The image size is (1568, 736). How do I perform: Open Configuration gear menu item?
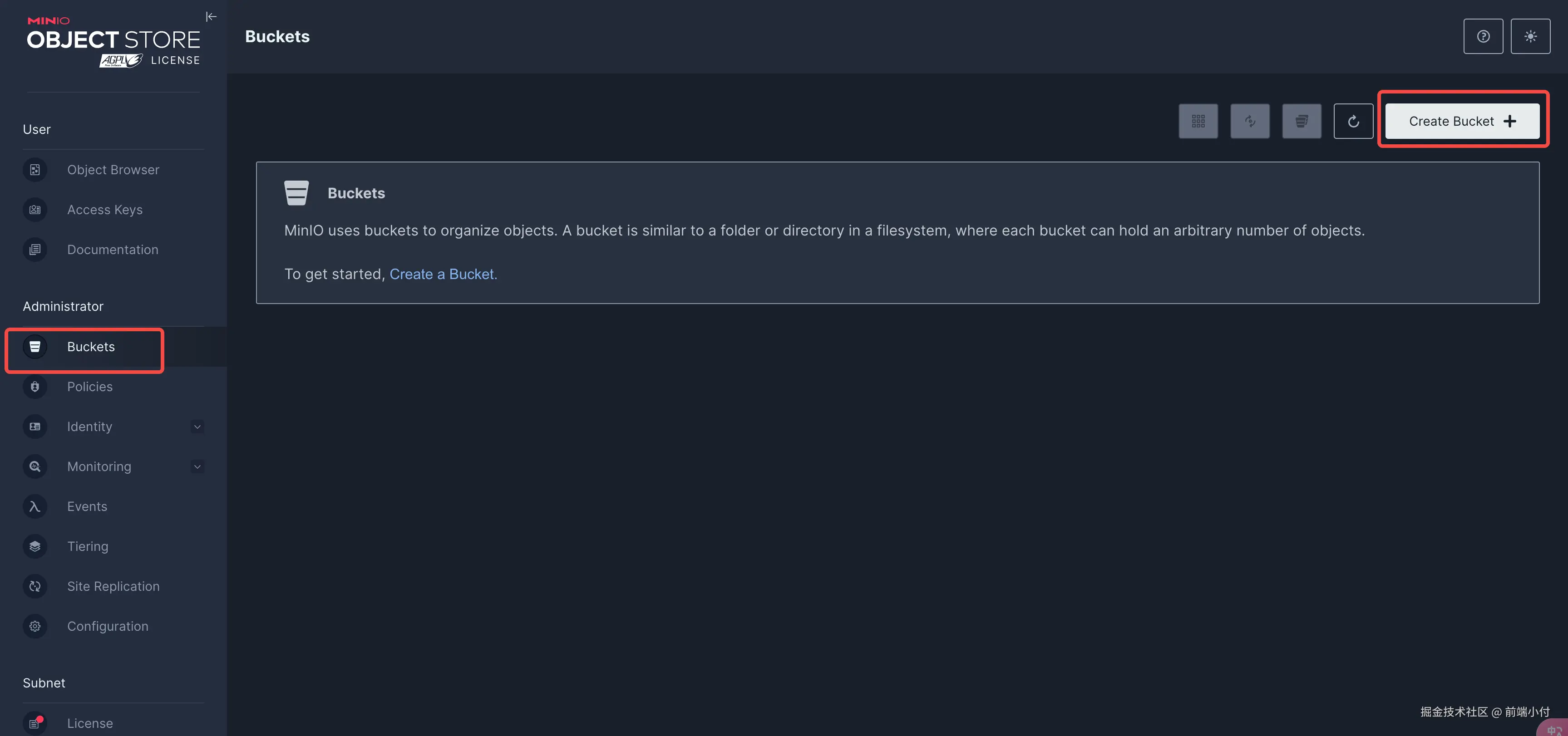point(108,627)
